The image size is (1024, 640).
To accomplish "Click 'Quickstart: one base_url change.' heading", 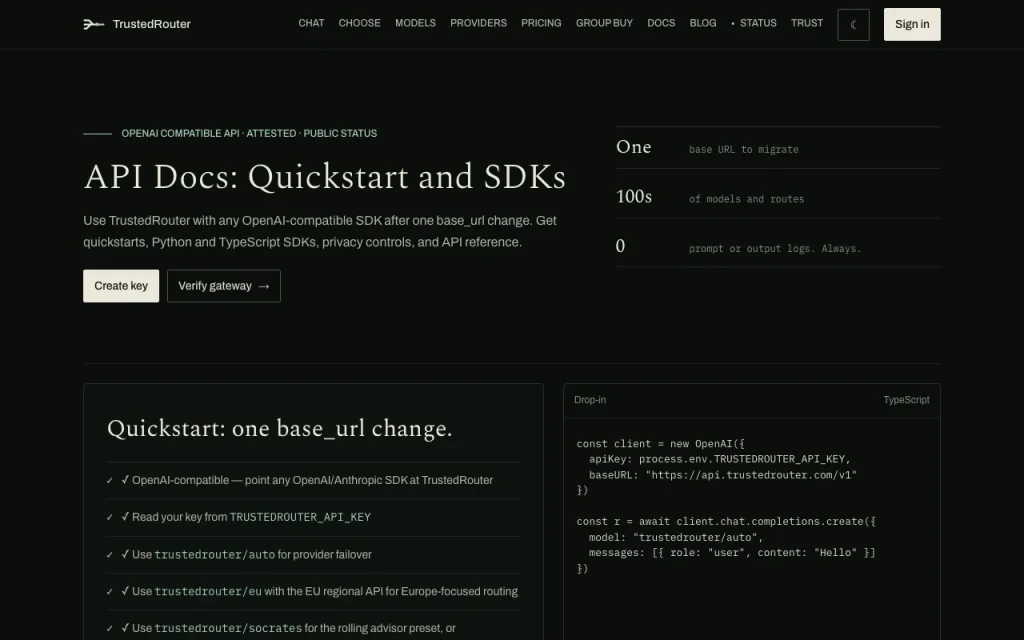I will [280, 429].
